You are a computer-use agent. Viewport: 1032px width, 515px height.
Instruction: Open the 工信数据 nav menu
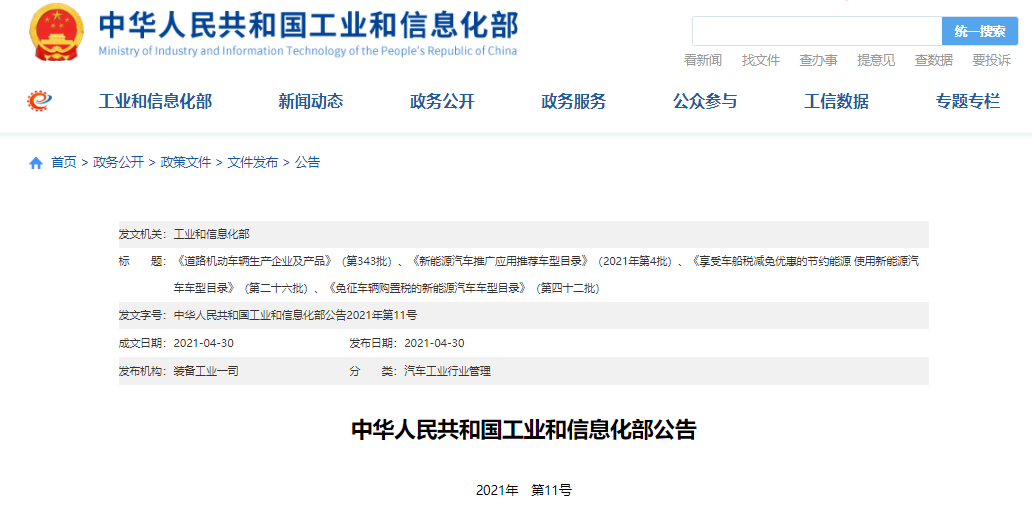tap(837, 101)
